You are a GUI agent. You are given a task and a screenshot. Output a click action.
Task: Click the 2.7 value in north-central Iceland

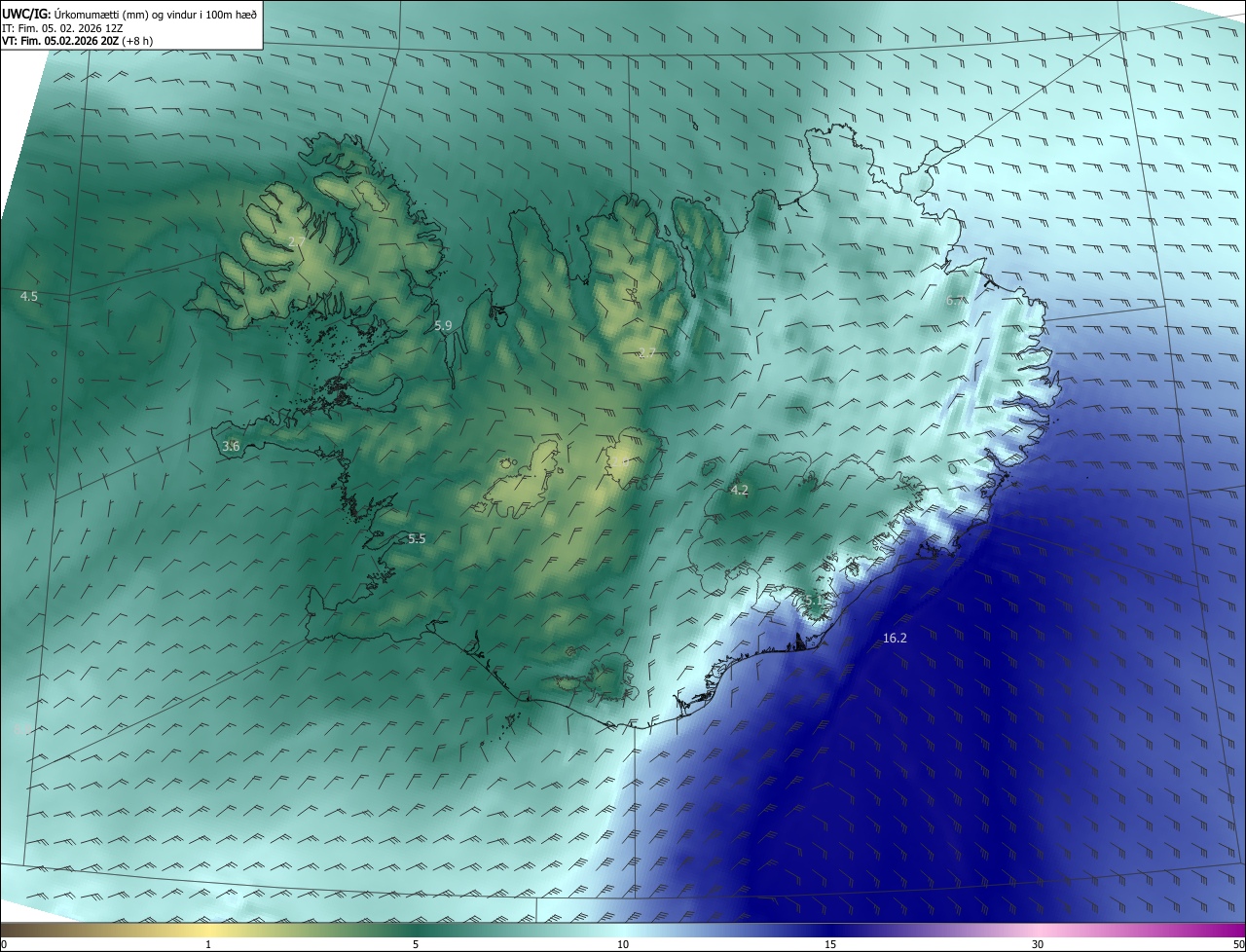[646, 352]
